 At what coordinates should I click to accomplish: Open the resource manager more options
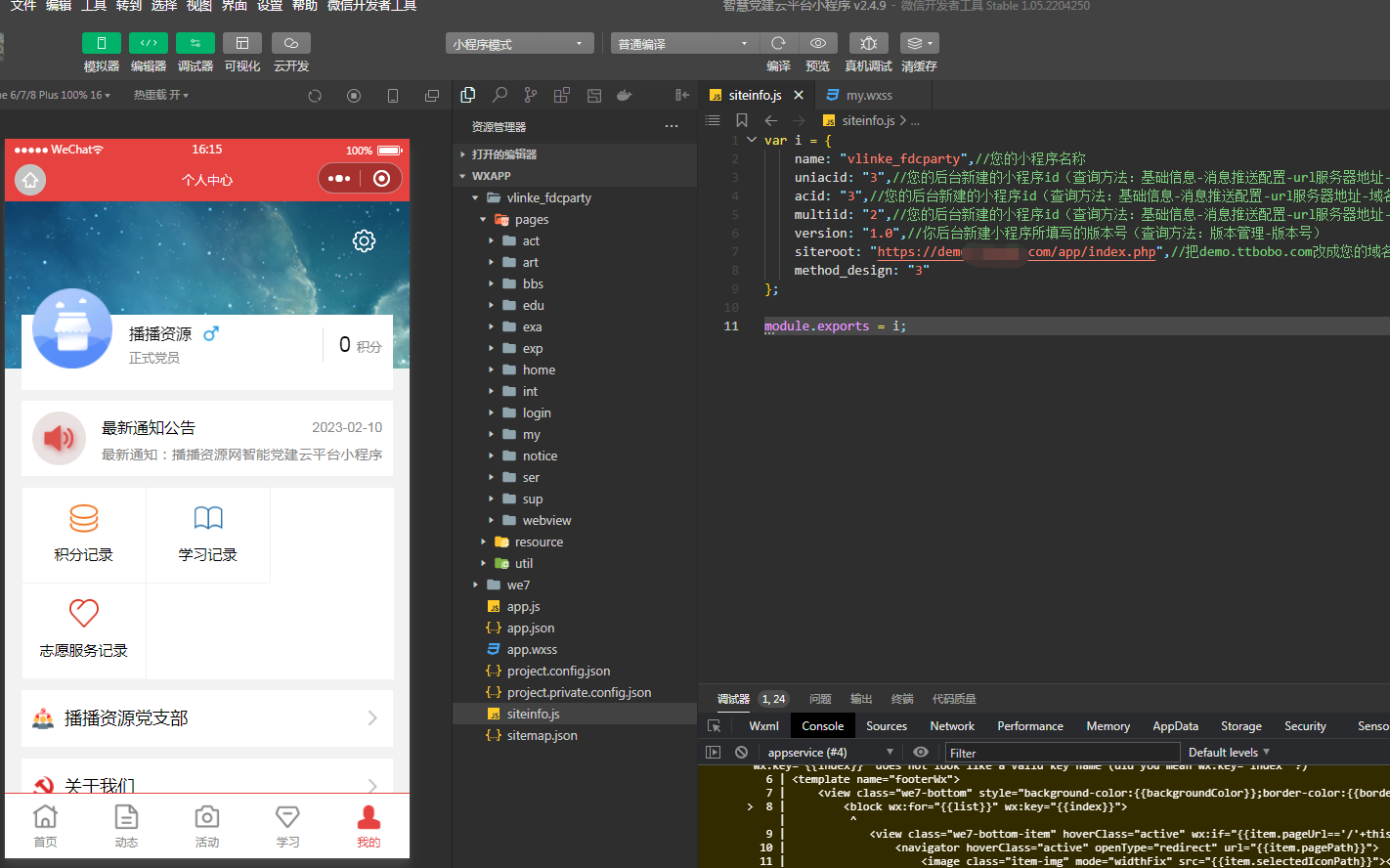pyautogui.click(x=672, y=126)
